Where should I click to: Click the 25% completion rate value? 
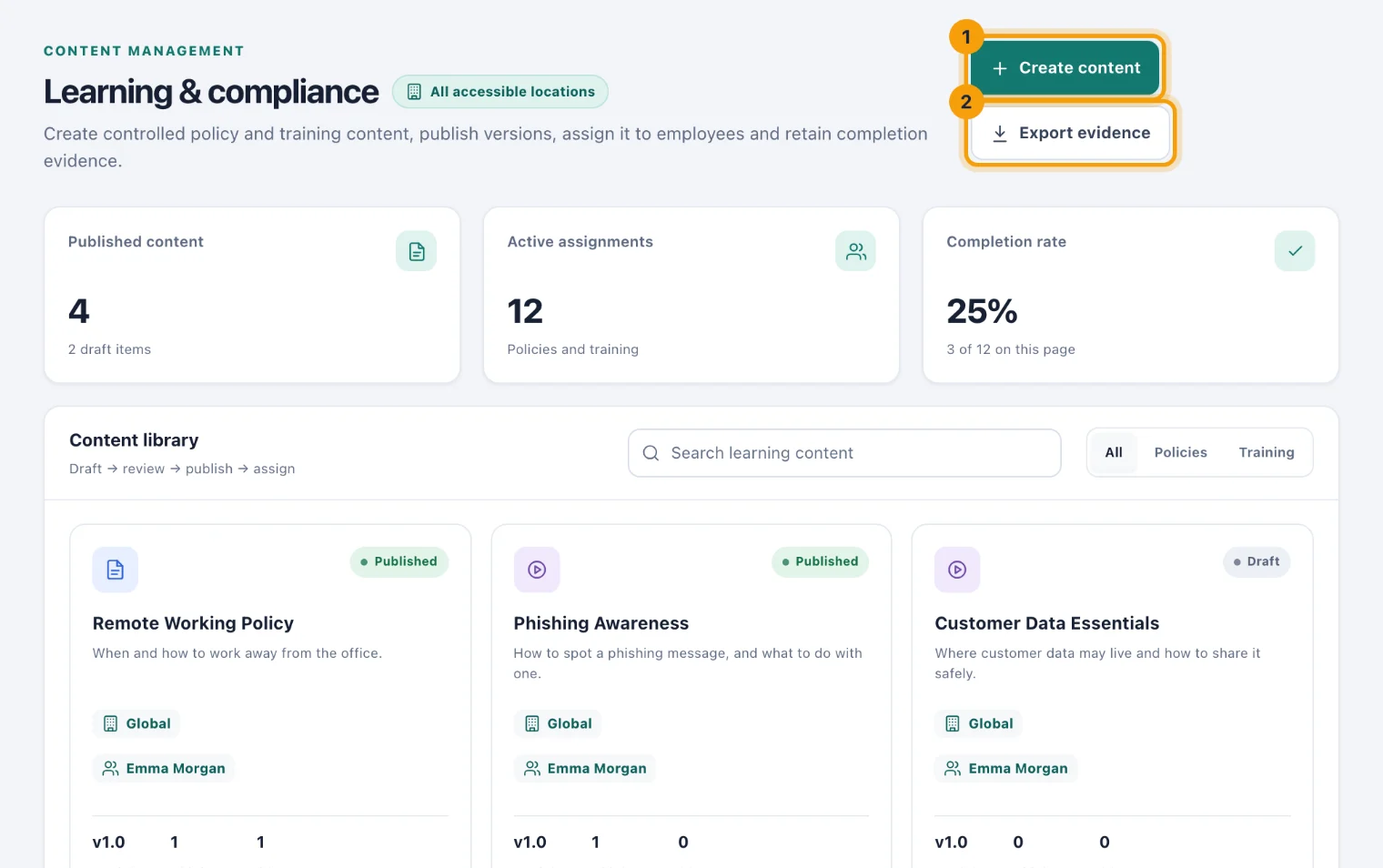tap(982, 311)
